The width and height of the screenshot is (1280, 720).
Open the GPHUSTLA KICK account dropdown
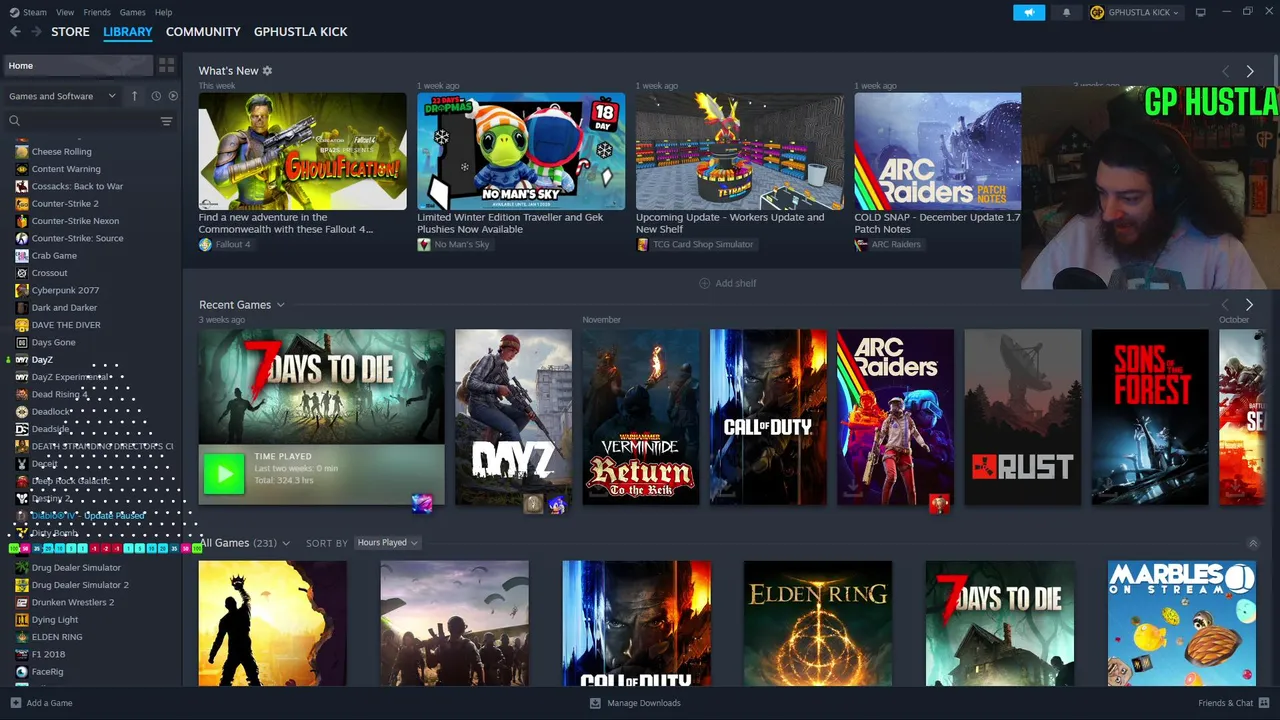pos(1135,12)
